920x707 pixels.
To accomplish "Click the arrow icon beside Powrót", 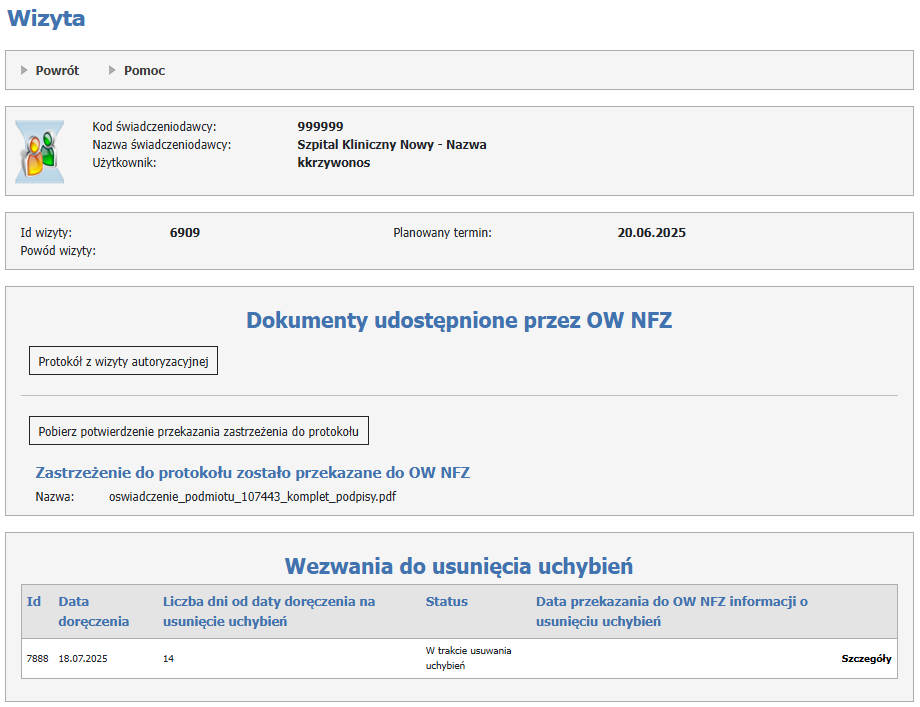I will click(24, 71).
